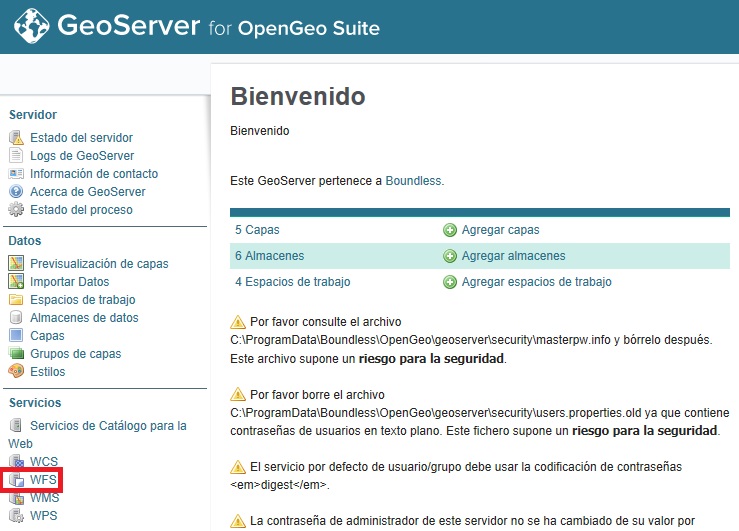Click the Logs de GeoServer document icon
The width and height of the screenshot is (739, 531).
tap(16, 155)
